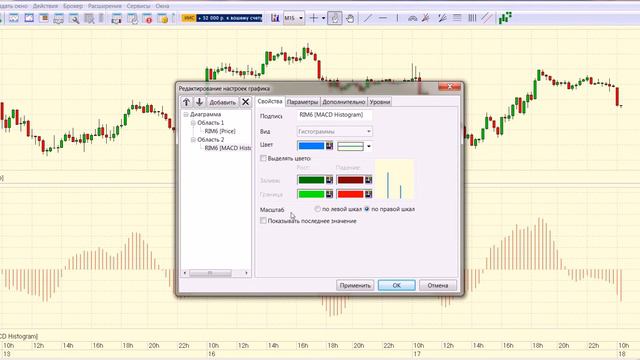Screen dimensions: 640x360
Task: Delete selected item with the X icon beside Добавить
Action: tap(245, 102)
